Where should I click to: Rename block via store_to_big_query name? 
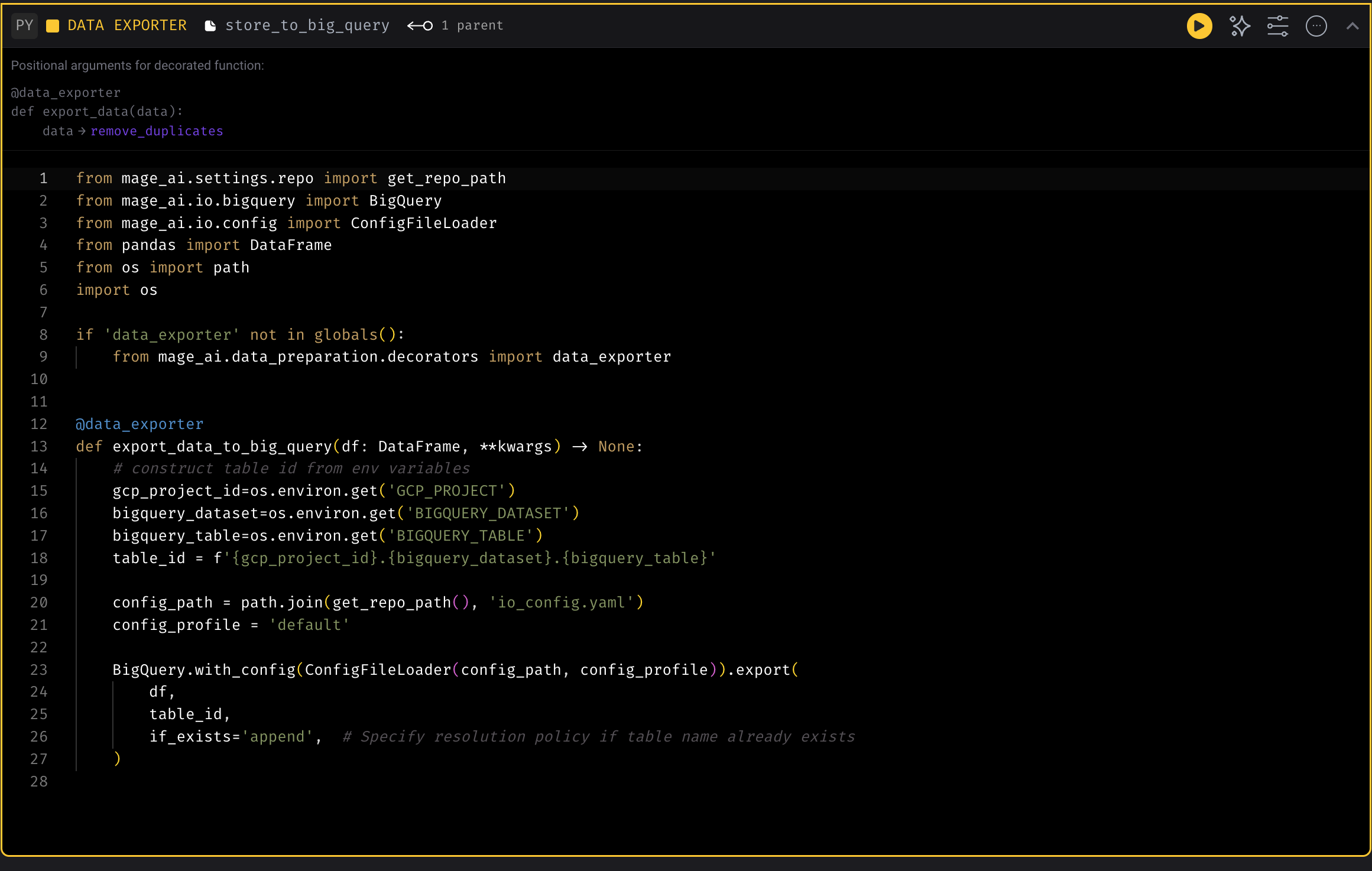pyautogui.click(x=307, y=25)
